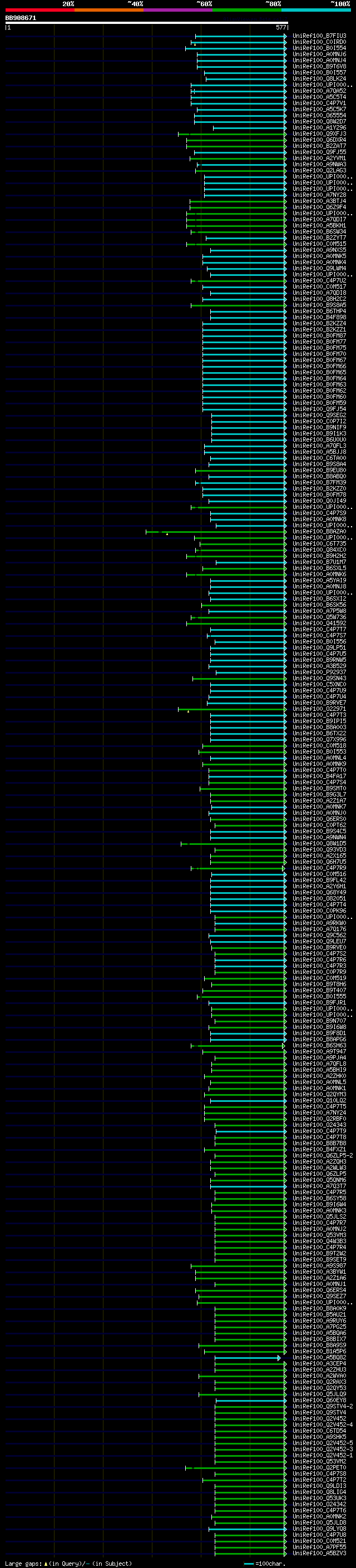Viewport: 356px width, 1568px height.
Task: Click the cyan ~100% identity legend segment
Action: coord(316,10)
